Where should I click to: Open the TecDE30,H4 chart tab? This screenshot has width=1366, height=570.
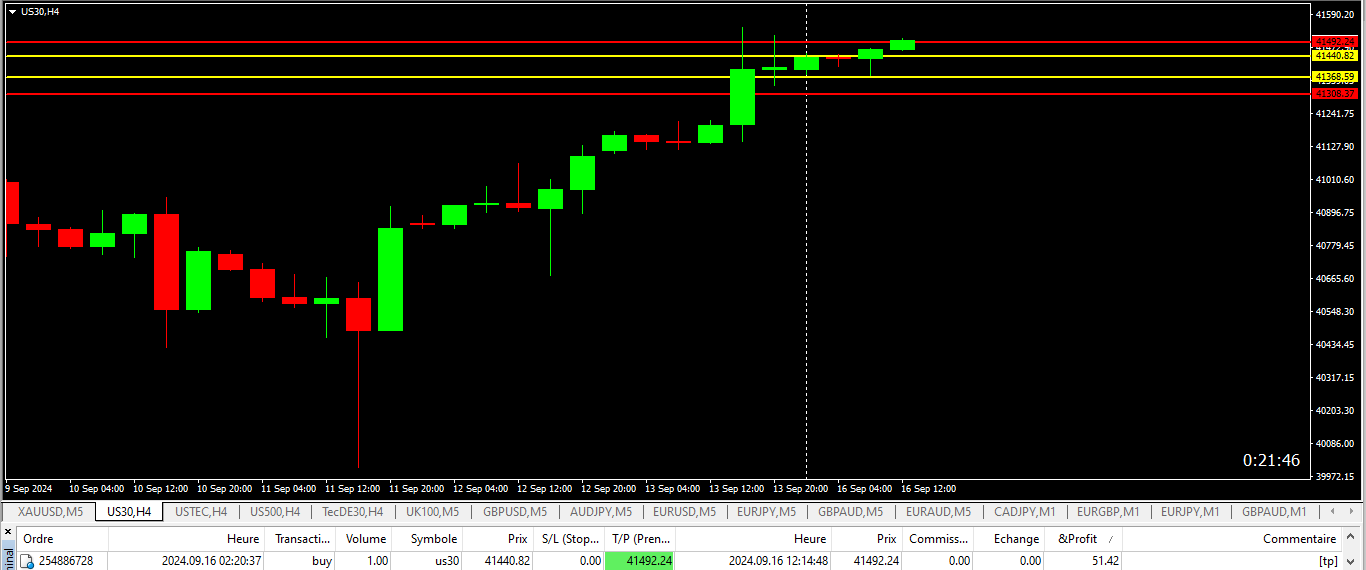[x=352, y=511]
